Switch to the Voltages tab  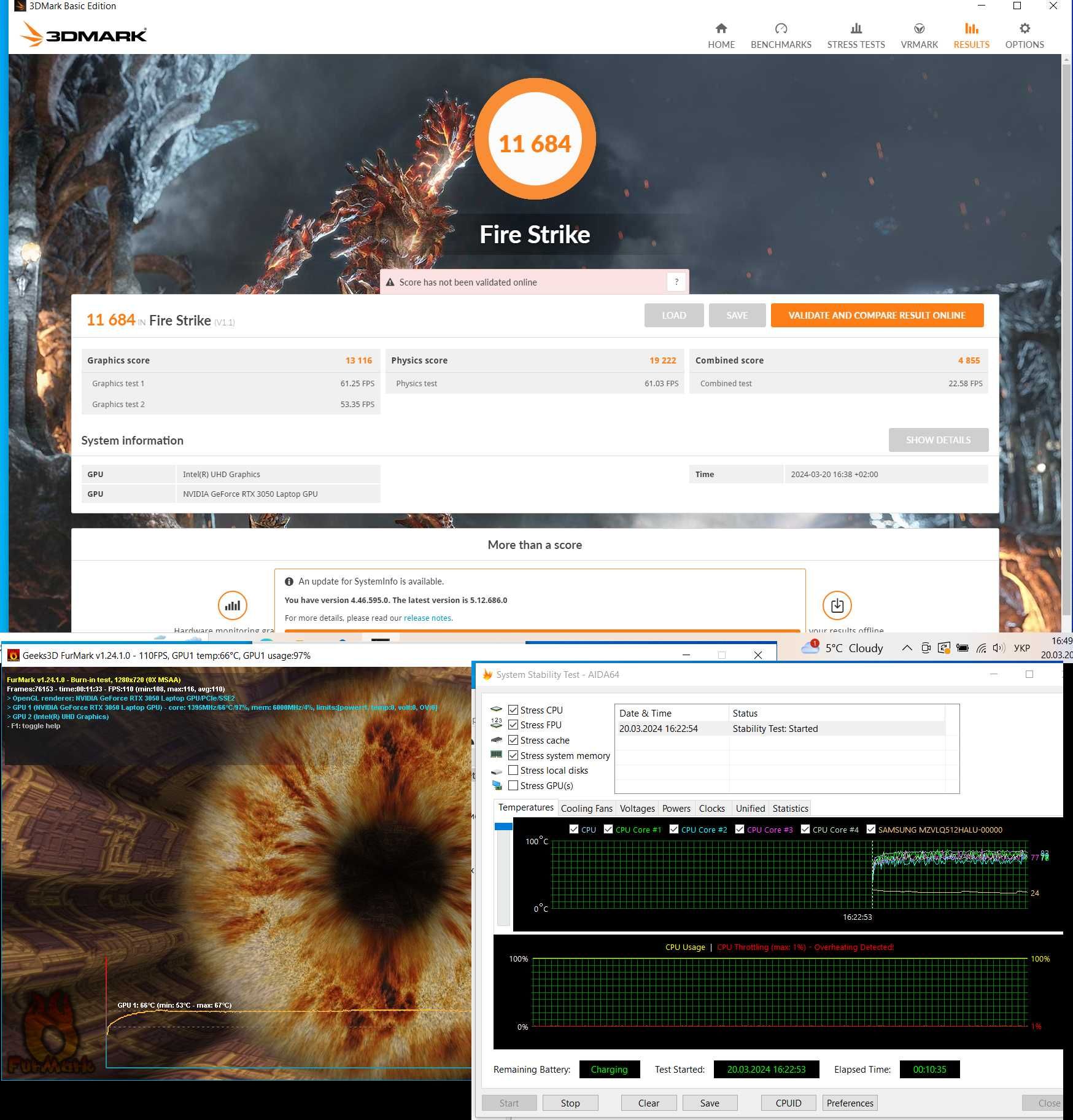(637, 809)
